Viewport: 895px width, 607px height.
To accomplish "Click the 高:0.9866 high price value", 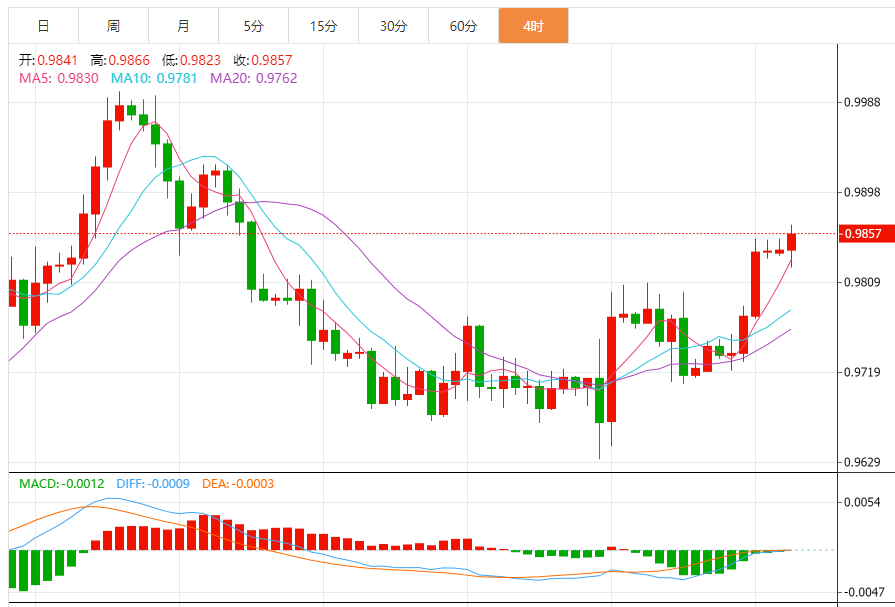I will click(120, 60).
